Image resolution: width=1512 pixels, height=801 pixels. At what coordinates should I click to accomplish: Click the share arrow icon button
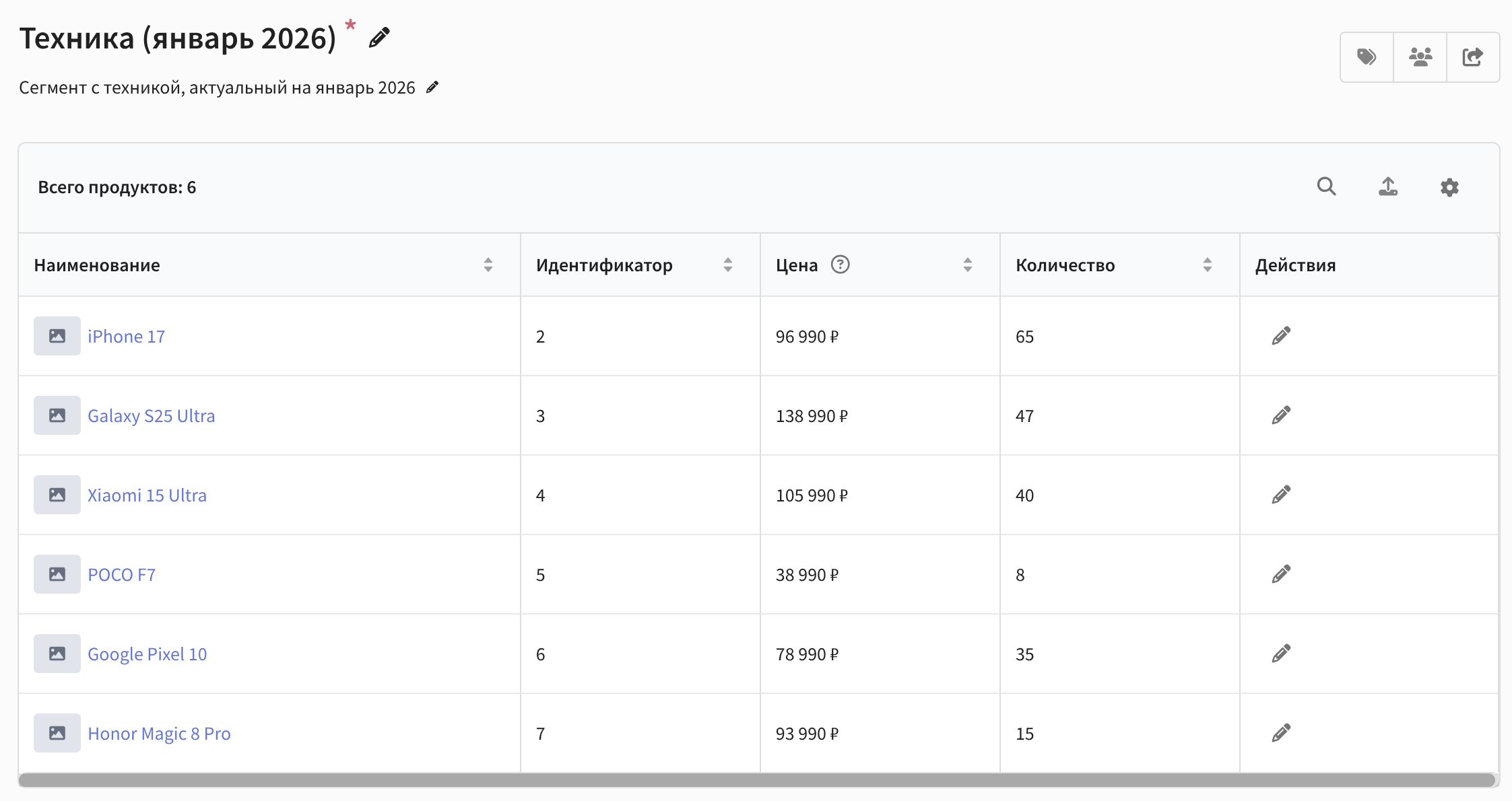(1472, 57)
